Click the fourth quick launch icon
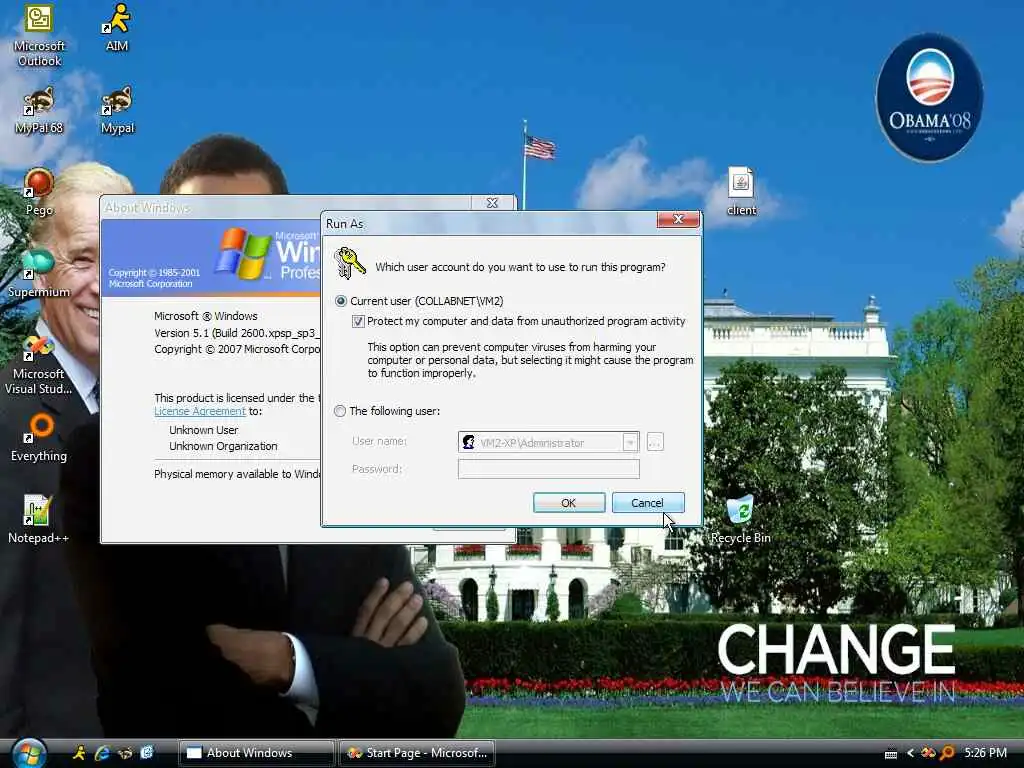The height and width of the screenshot is (768, 1024). 147,753
